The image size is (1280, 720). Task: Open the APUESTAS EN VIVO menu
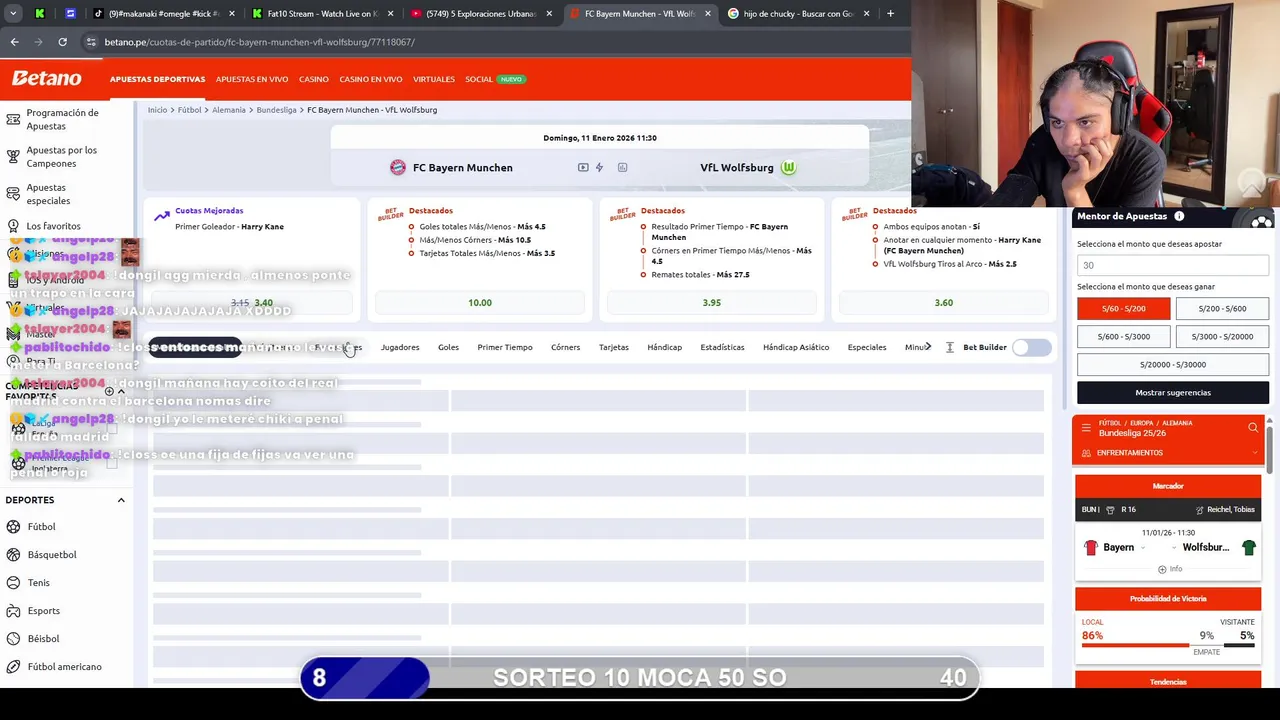point(252,79)
